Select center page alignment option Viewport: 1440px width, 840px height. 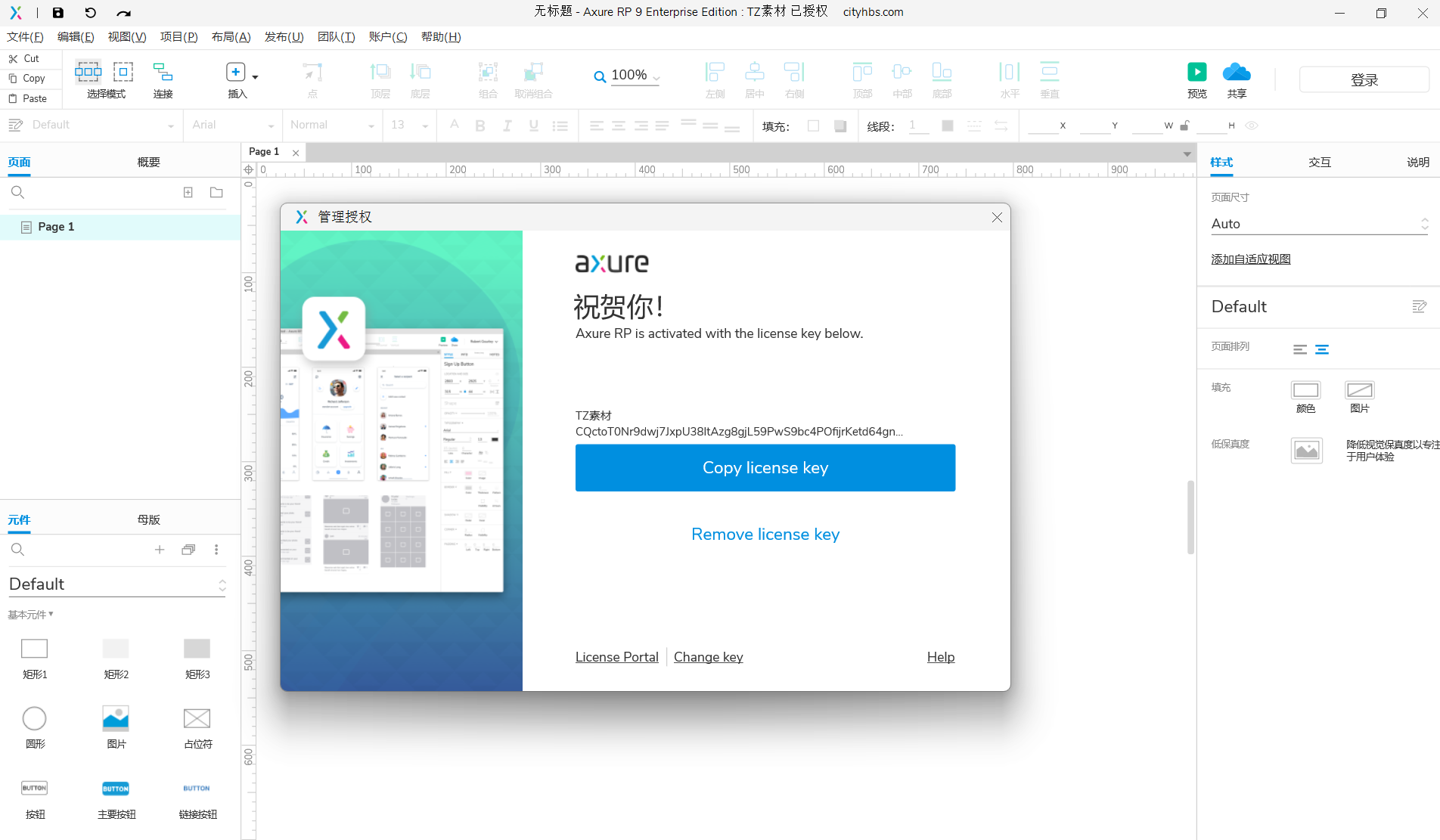point(1322,349)
